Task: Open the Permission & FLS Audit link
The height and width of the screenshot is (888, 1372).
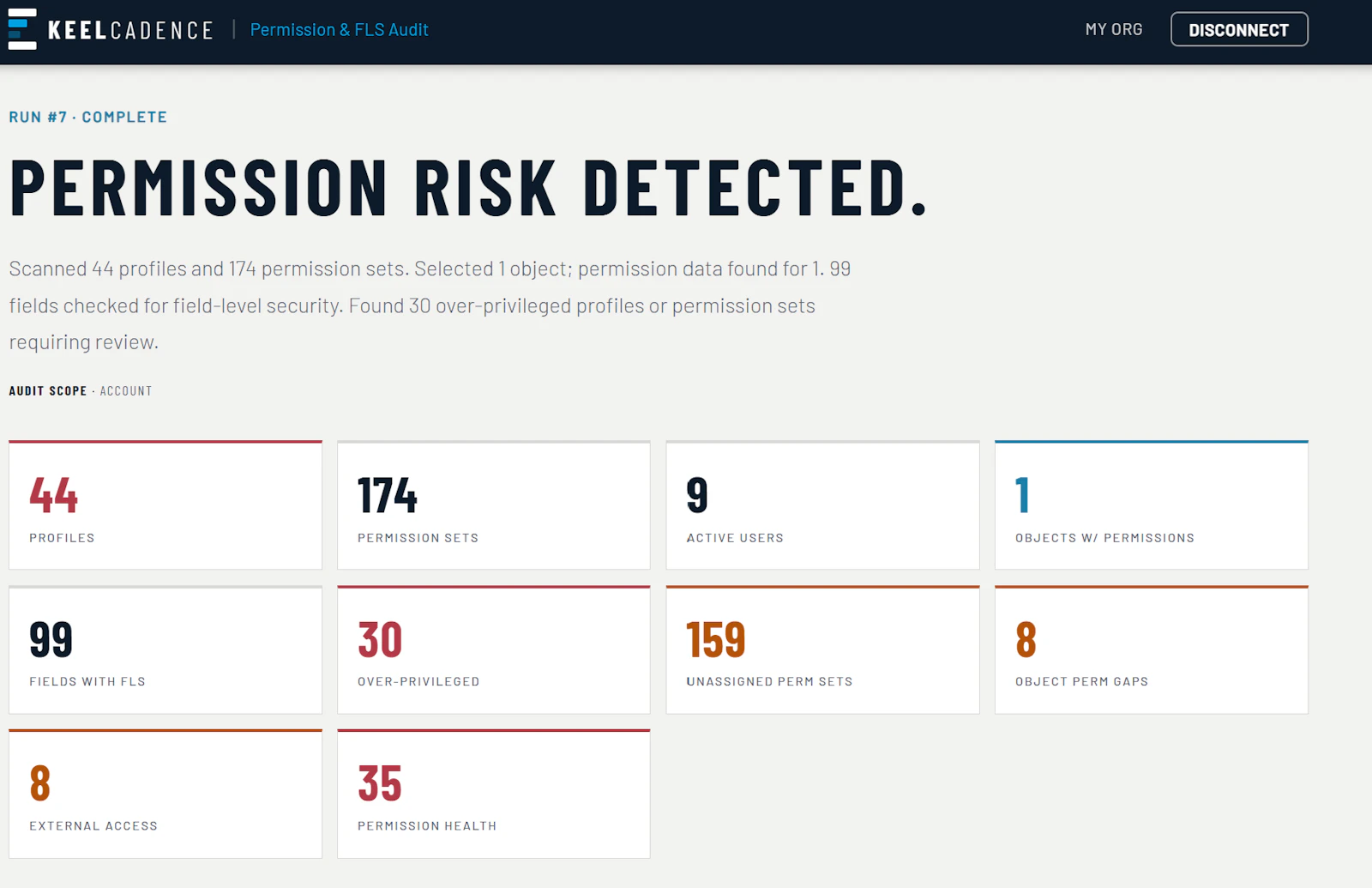Action: coord(339,30)
